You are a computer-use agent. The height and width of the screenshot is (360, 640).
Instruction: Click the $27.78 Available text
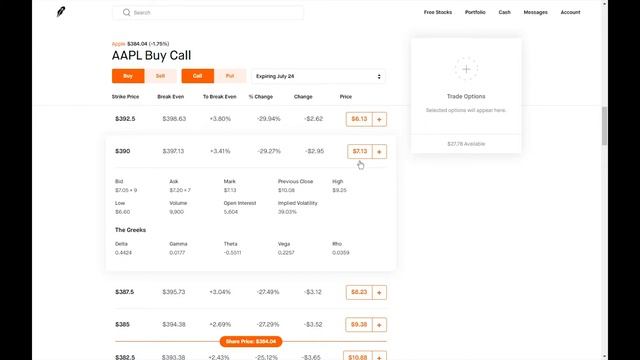466,144
